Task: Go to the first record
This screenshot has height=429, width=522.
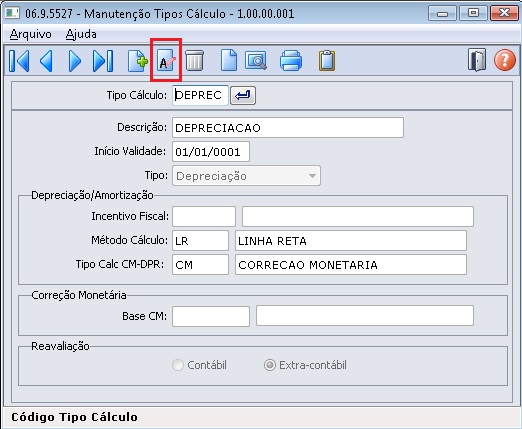Action: coord(19,61)
